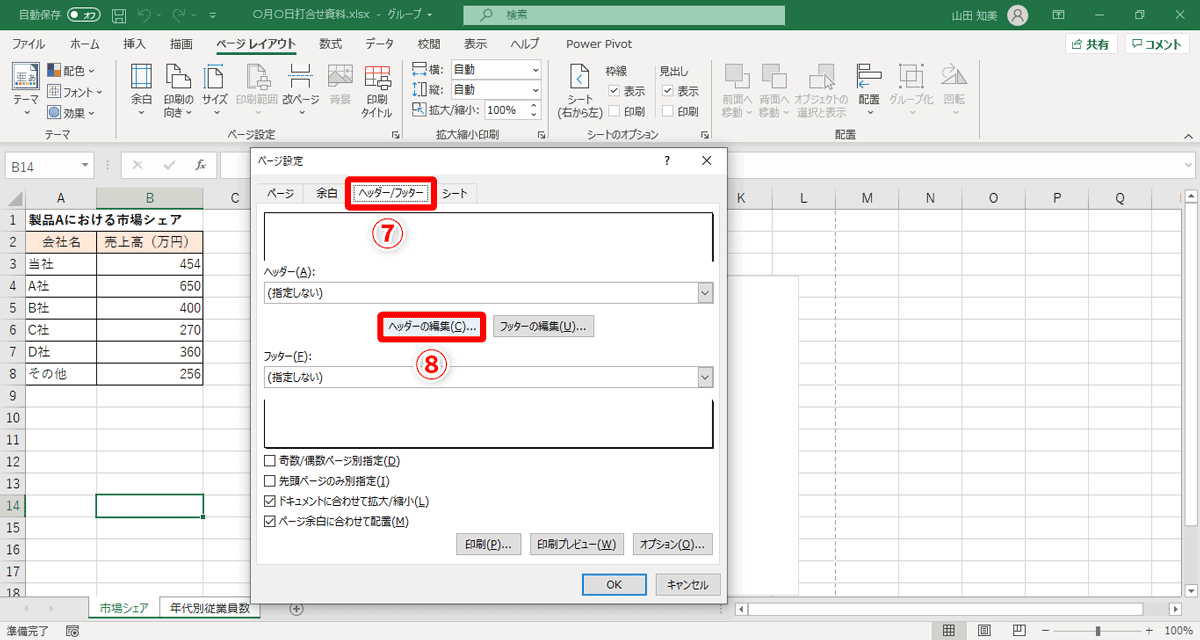Toggle Gridlines View (枠線 表示) checkbox
Image resolution: width=1200 pixels, height=640 pixels.
[x=614, y=91]
